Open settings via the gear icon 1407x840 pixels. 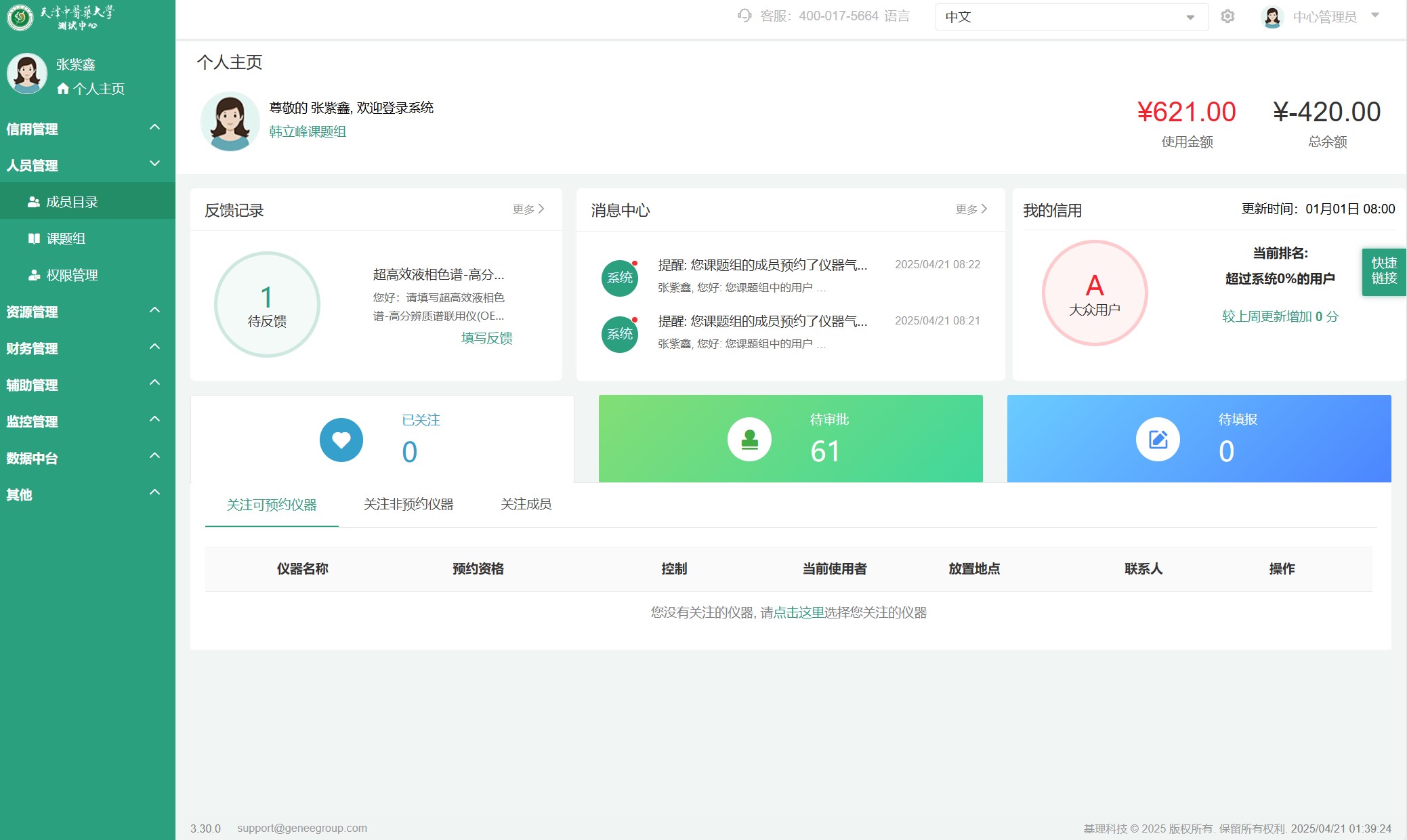point(1227,16)
